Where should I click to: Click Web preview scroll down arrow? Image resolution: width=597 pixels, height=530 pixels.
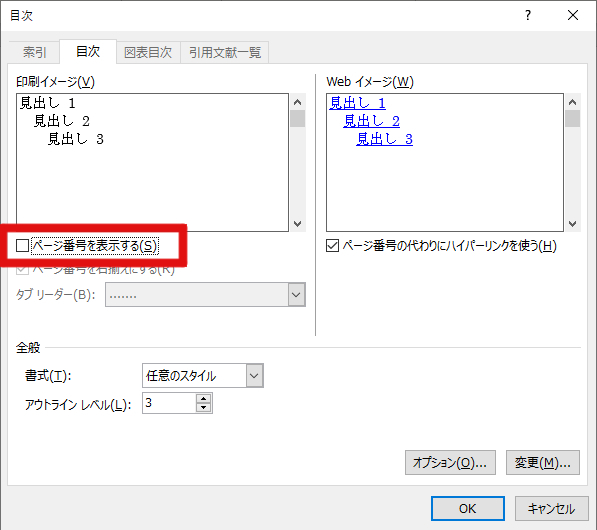572,223
